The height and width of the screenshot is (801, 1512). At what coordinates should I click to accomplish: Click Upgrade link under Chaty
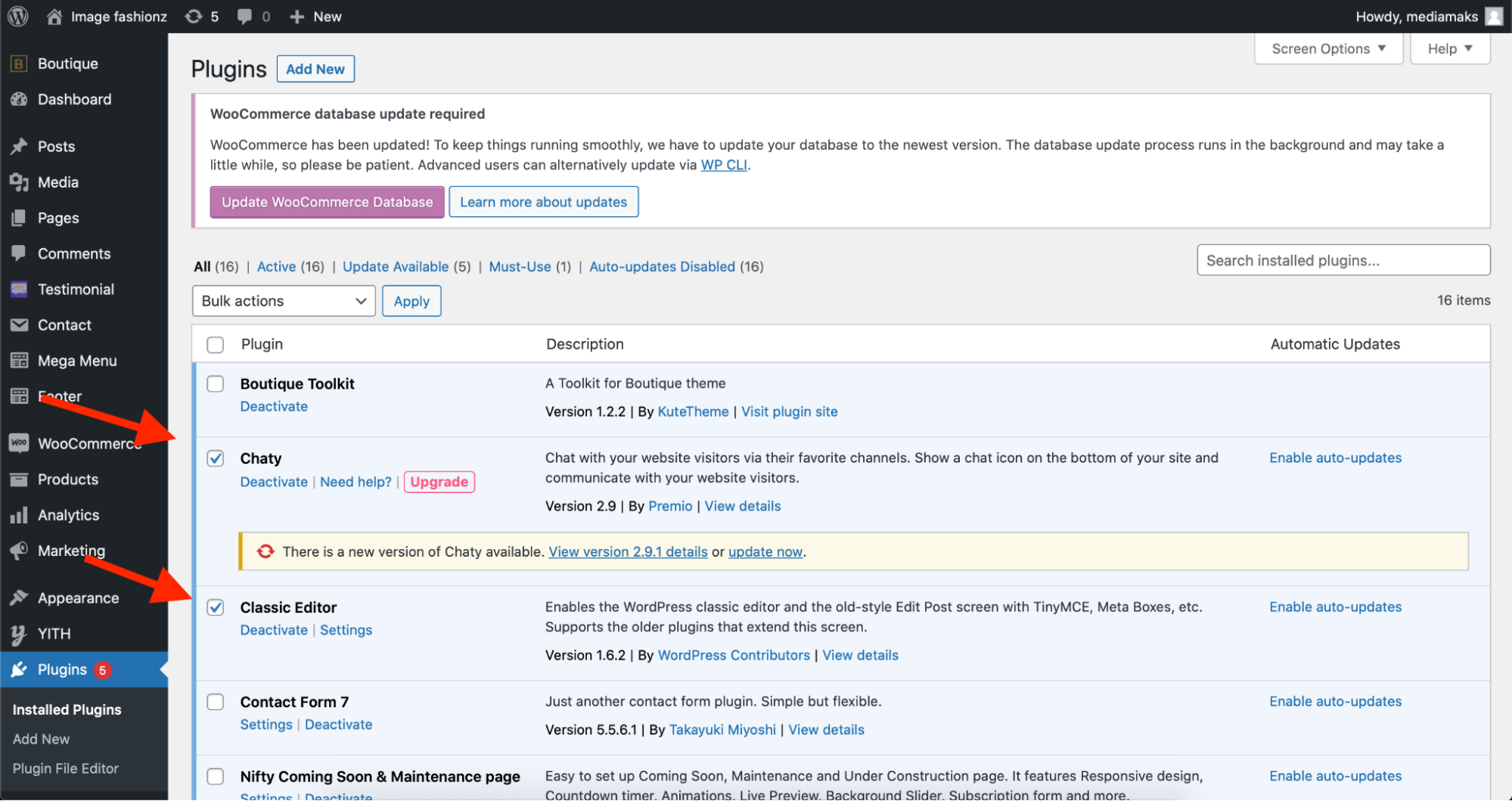pos(439,482)
